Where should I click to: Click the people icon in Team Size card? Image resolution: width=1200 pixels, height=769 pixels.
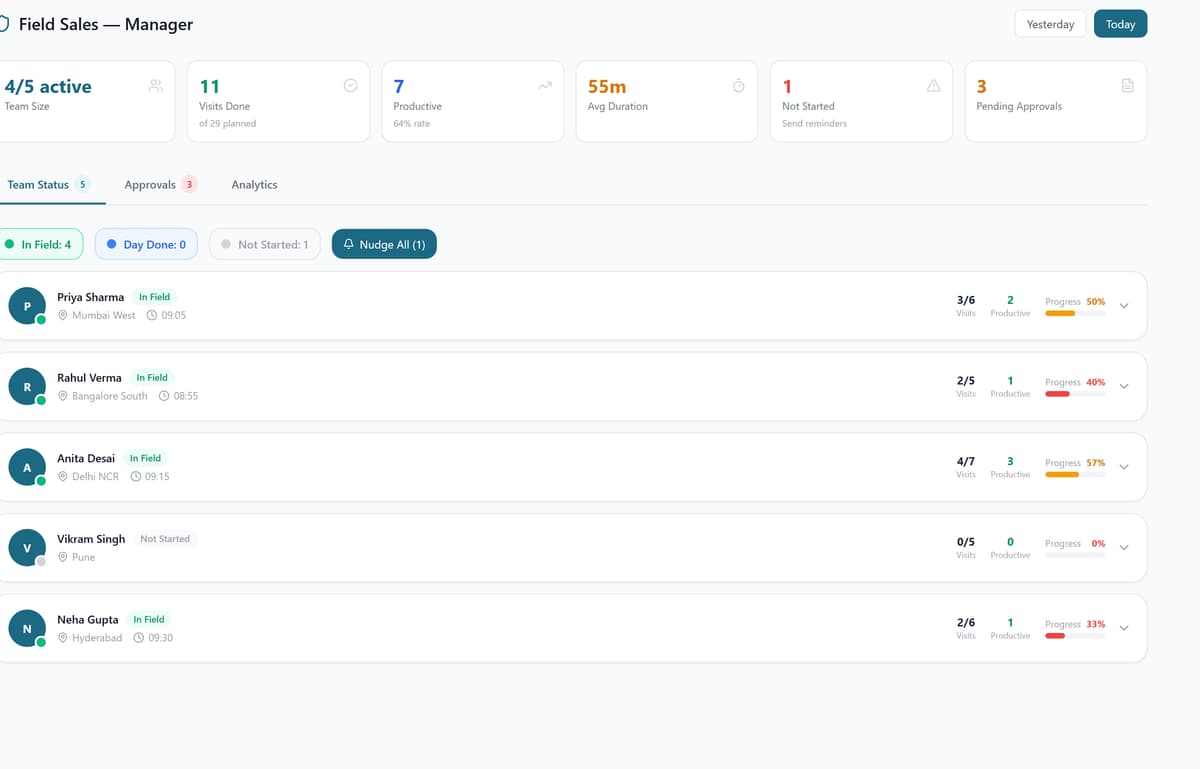tap(155, 86)
